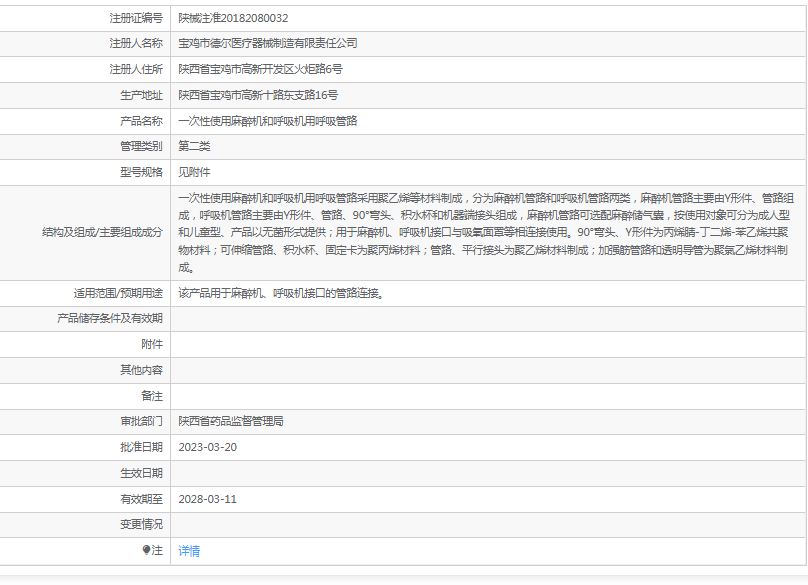808x585 pixels.
Task: Click the 型号规格 label
Action: pos(141,172)
